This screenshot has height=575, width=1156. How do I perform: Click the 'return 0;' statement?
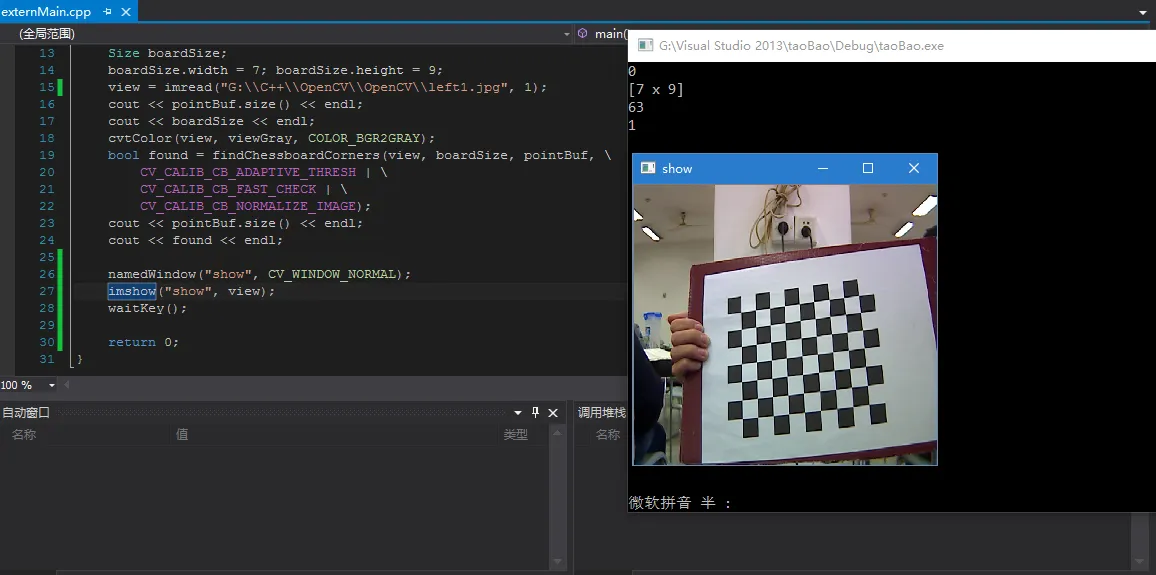[x=144, y=342]
